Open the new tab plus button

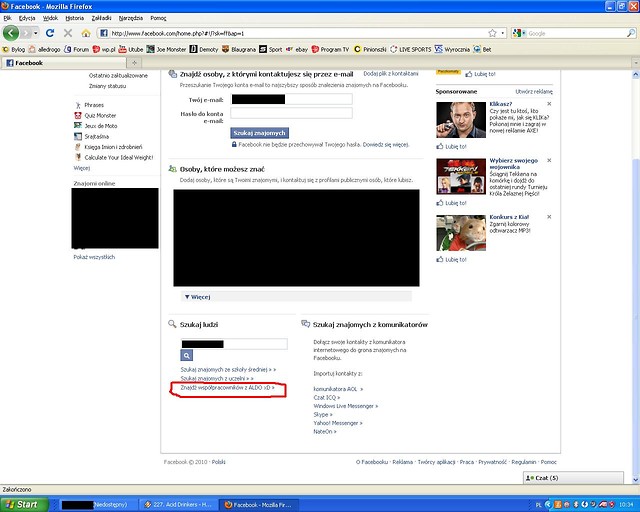click(x=134, y=62)
